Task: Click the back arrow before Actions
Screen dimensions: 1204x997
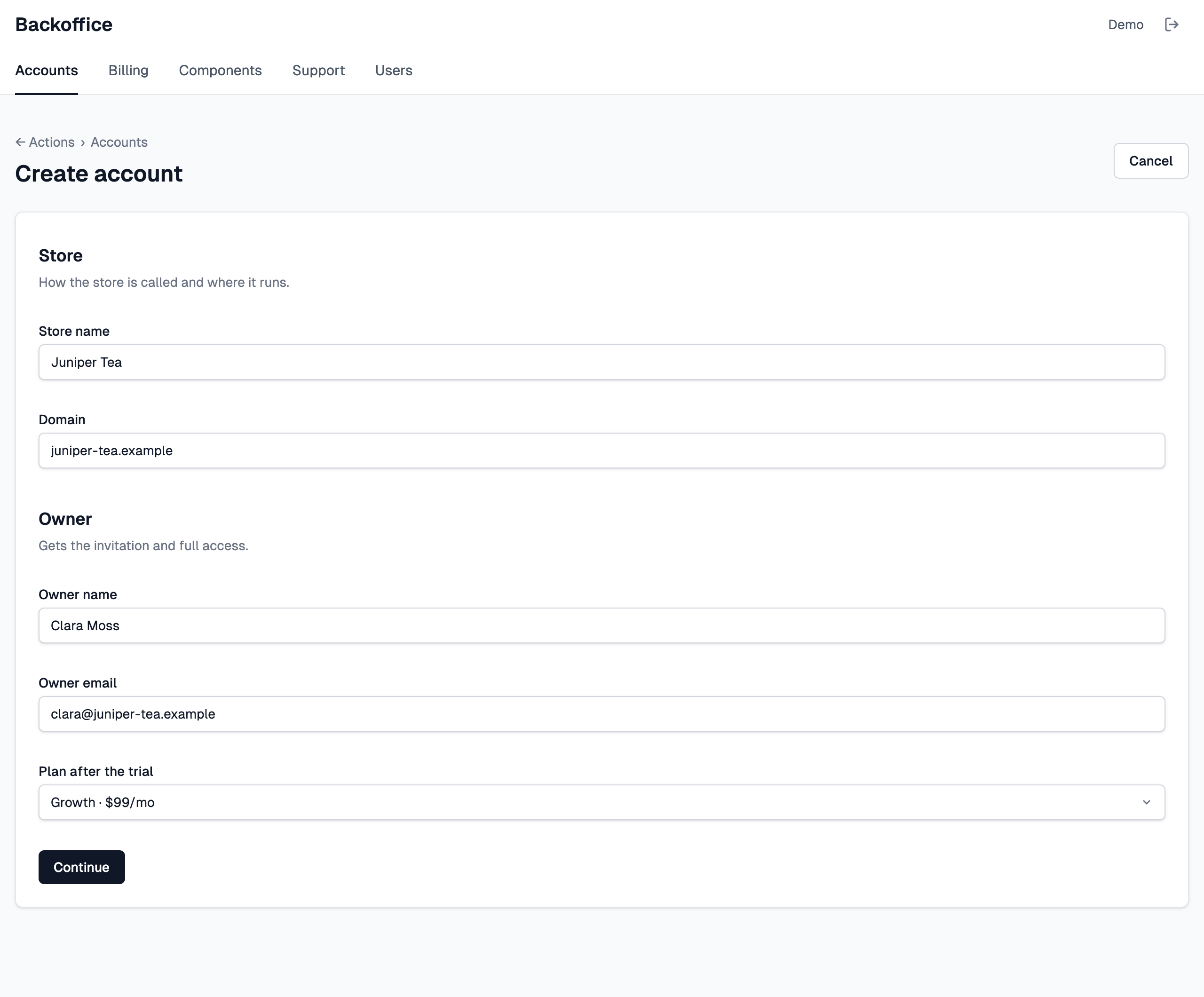Action: [20, 142]
